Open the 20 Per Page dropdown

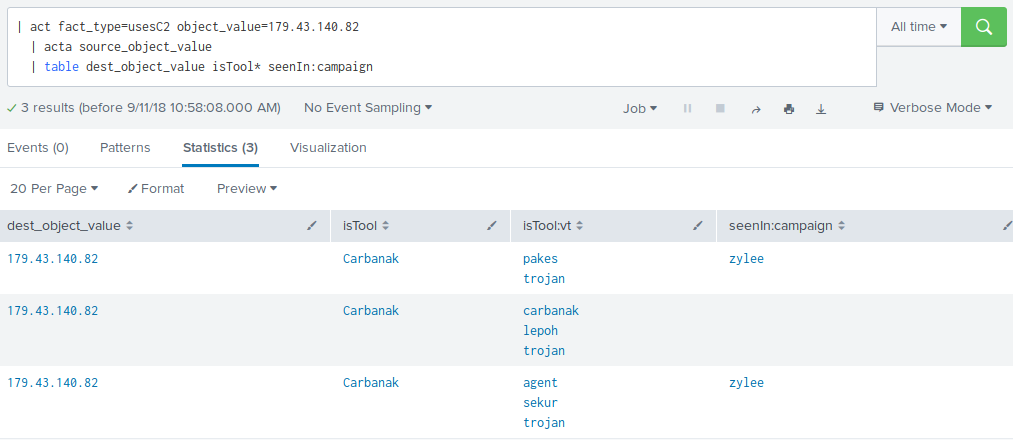(54, 189)
